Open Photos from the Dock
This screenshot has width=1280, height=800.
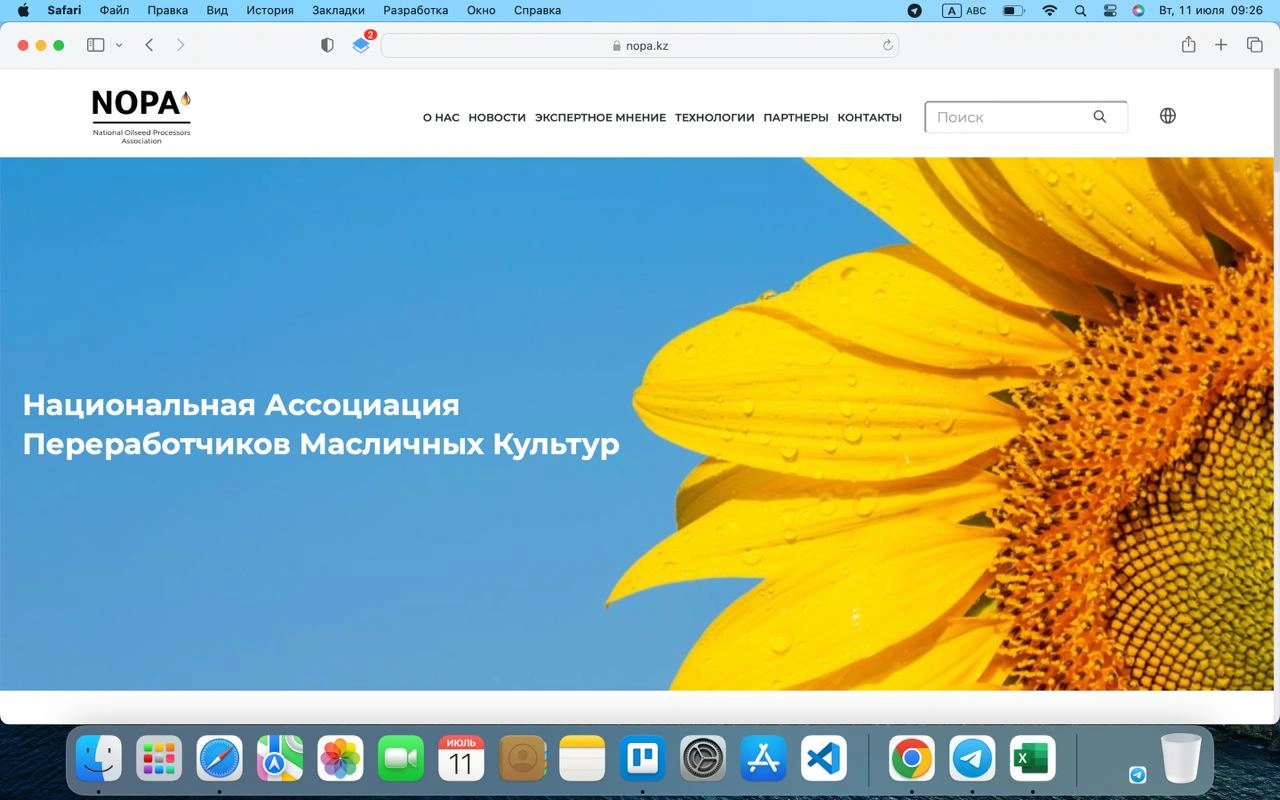[x=340, y=758]
